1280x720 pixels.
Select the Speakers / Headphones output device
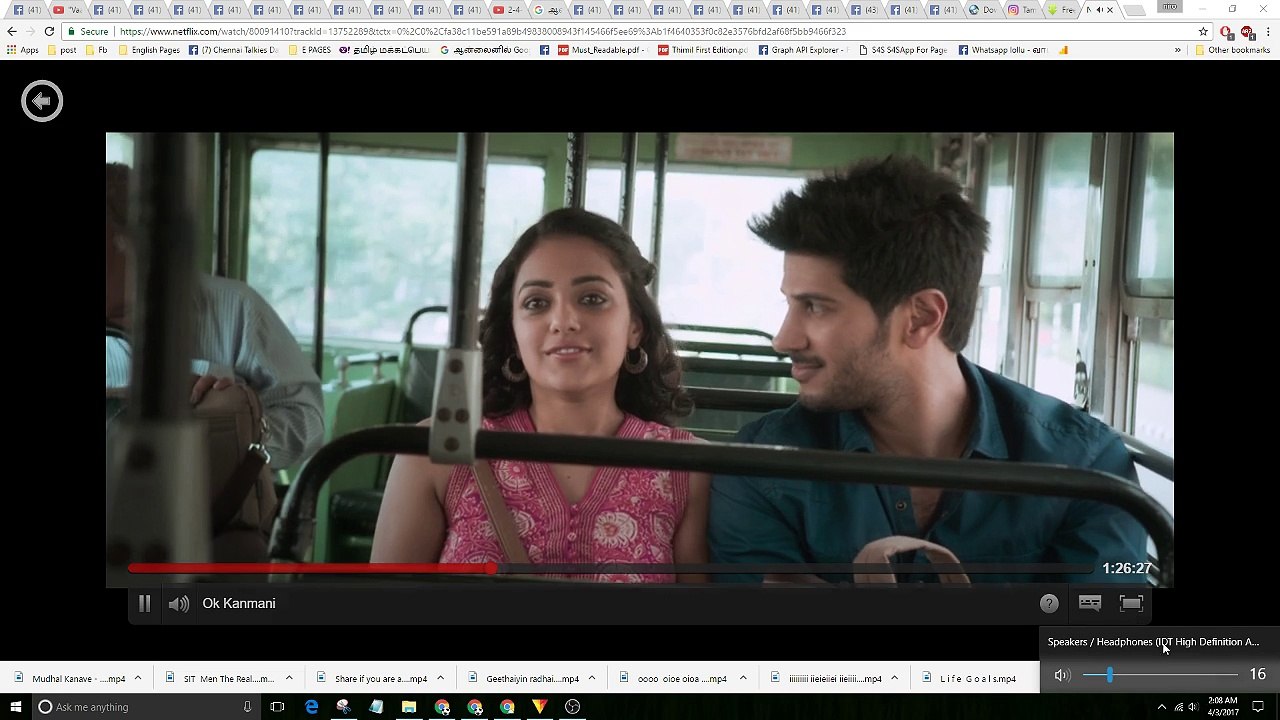1153,642
